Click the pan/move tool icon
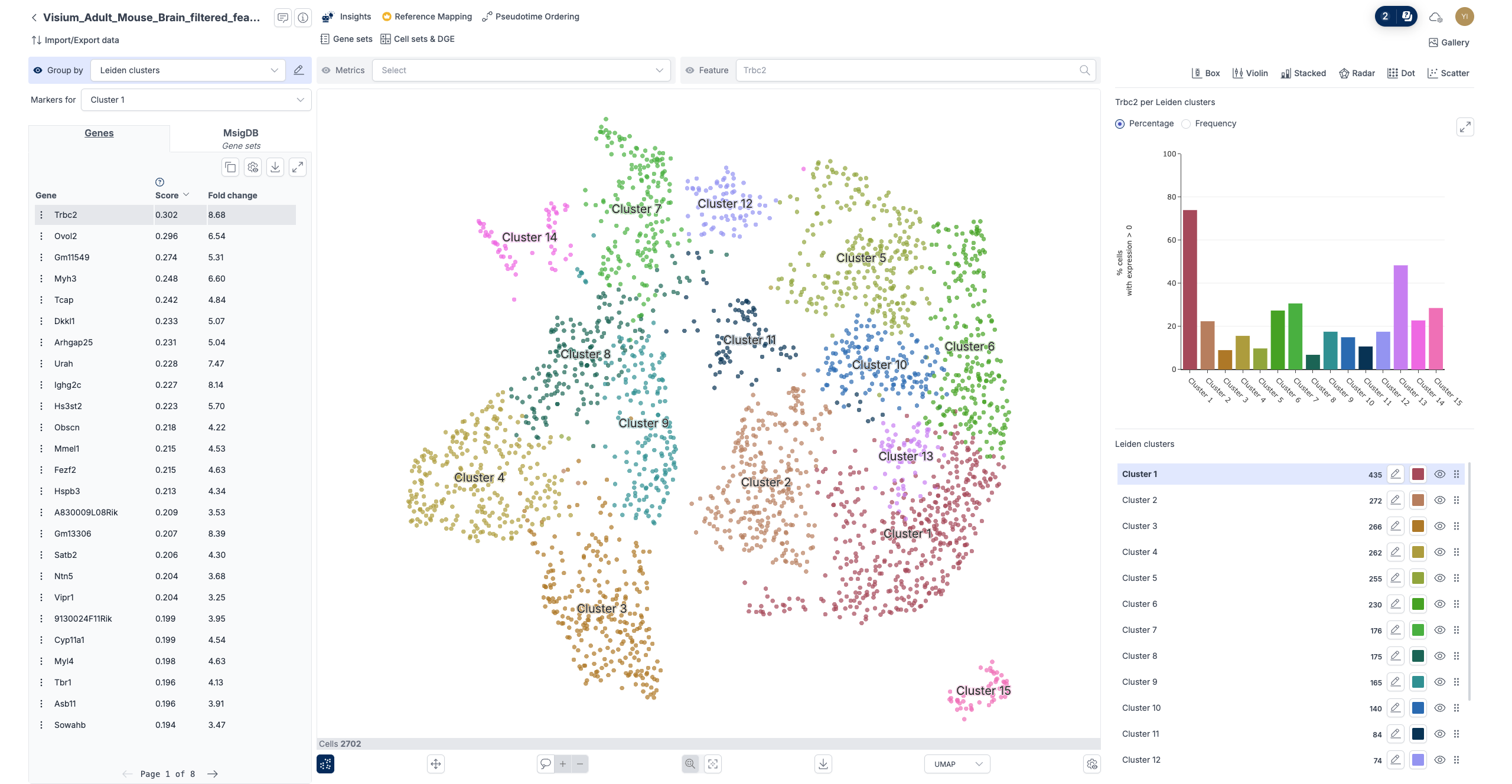The image size is (1512, 784). [x=435, y=764]
